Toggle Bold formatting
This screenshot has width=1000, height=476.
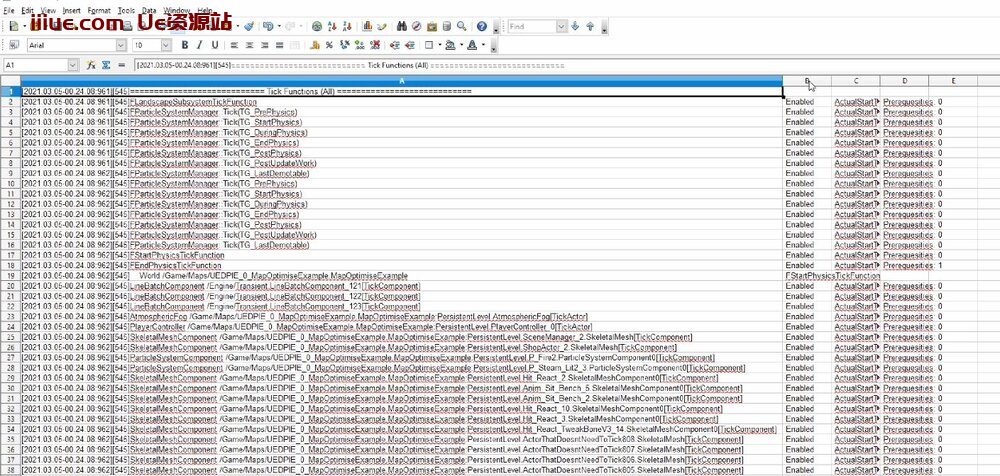pos(185,45)
